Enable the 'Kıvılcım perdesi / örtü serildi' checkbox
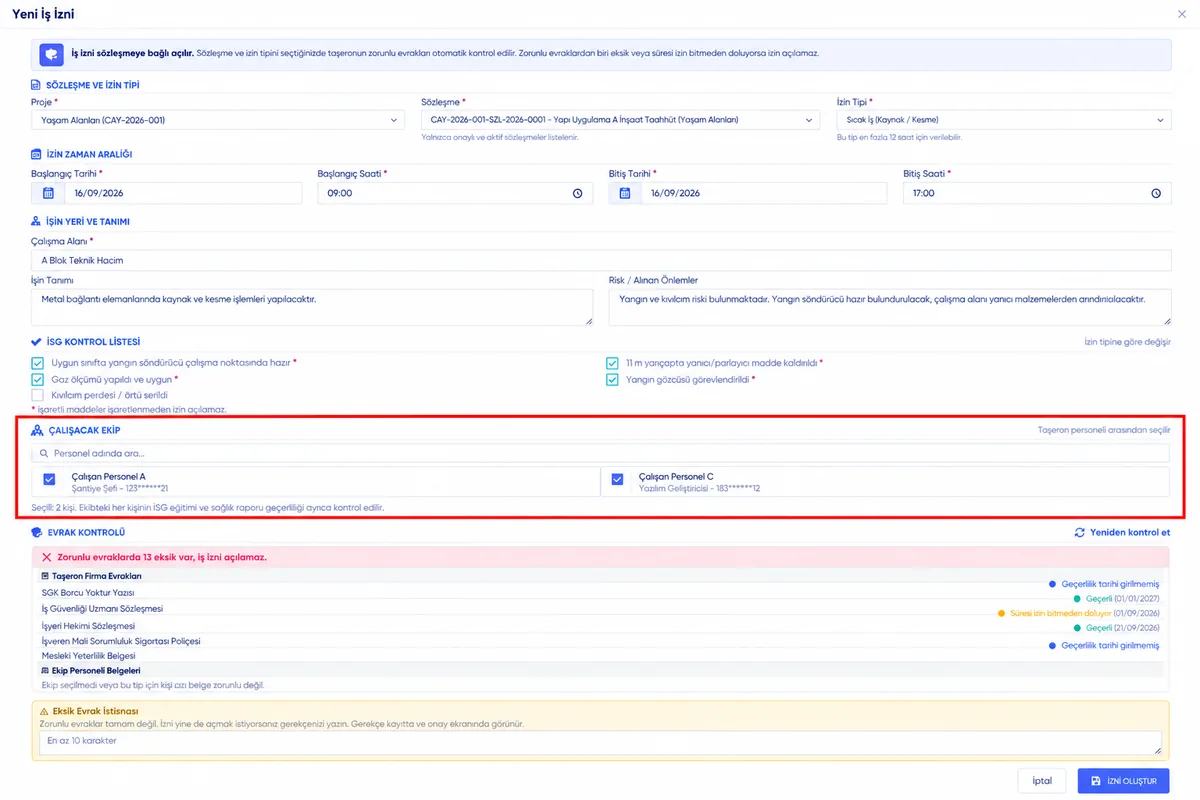Screen dimensions: 1200x800 [38, 395]
